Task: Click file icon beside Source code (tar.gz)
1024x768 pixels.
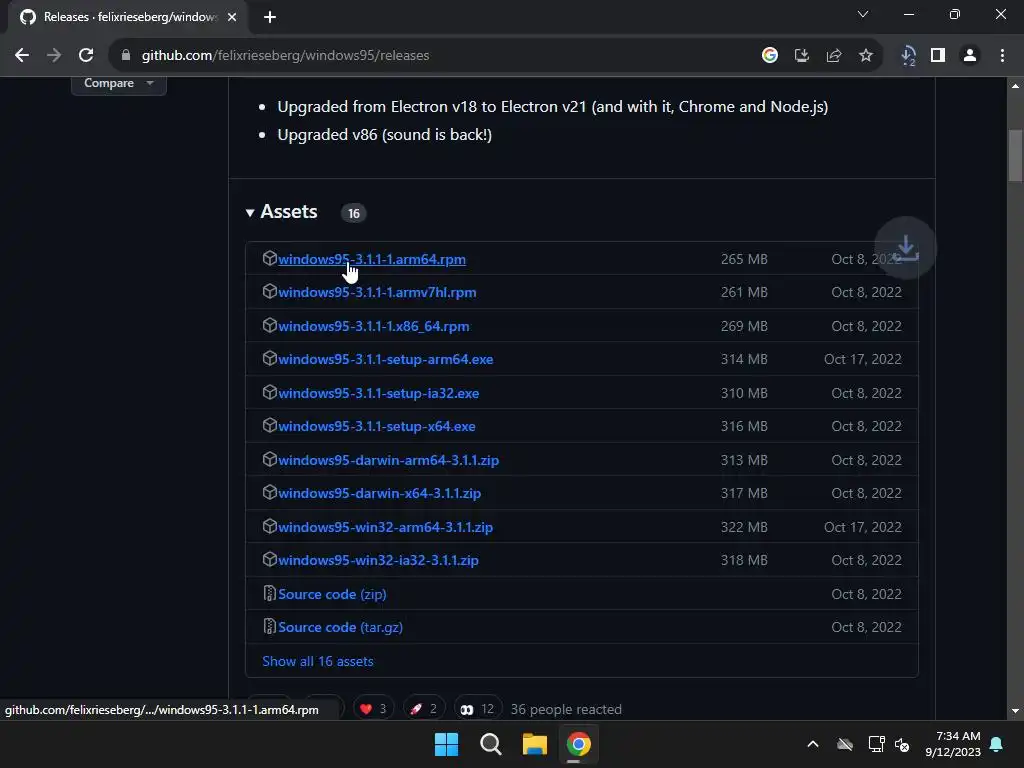Action: click(x=269, y=626)
